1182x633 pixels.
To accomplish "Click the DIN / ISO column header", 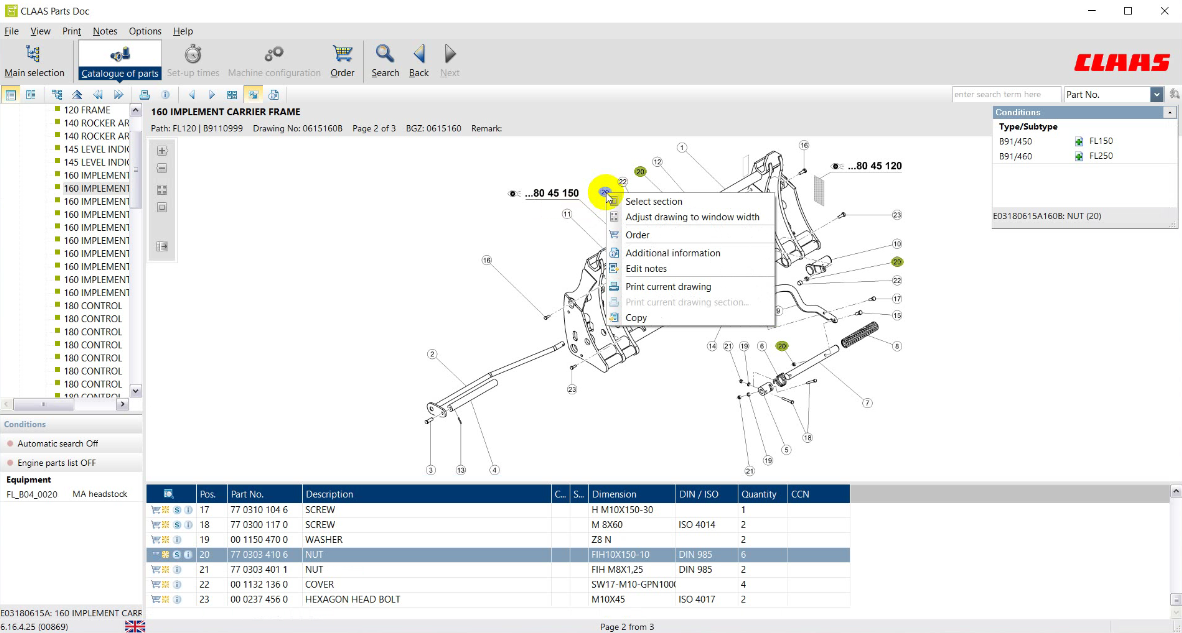I will point(706,494).
